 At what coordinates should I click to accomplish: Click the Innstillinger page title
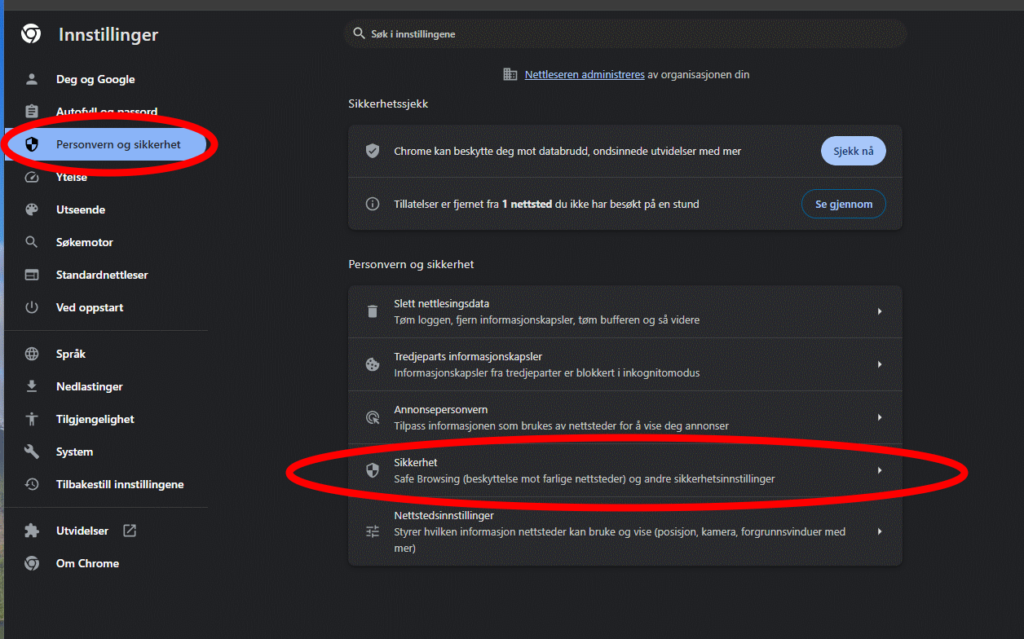(x=108, y=35)
